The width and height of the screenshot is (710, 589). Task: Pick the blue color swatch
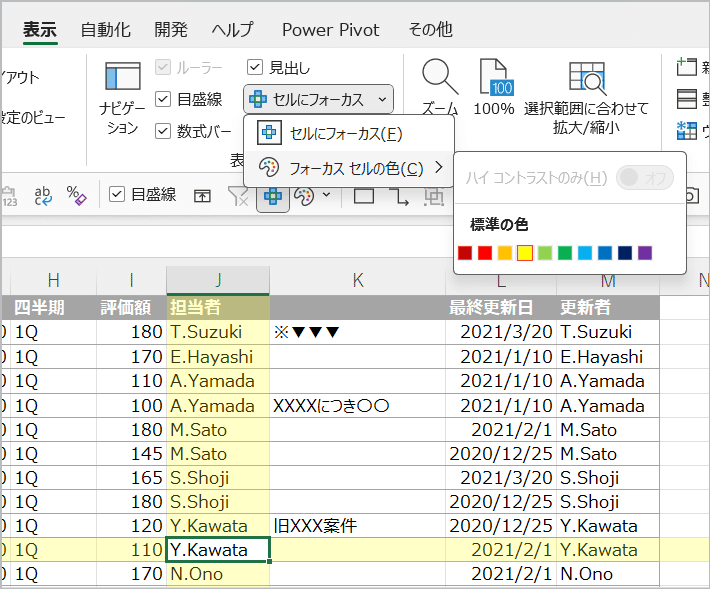605,253
